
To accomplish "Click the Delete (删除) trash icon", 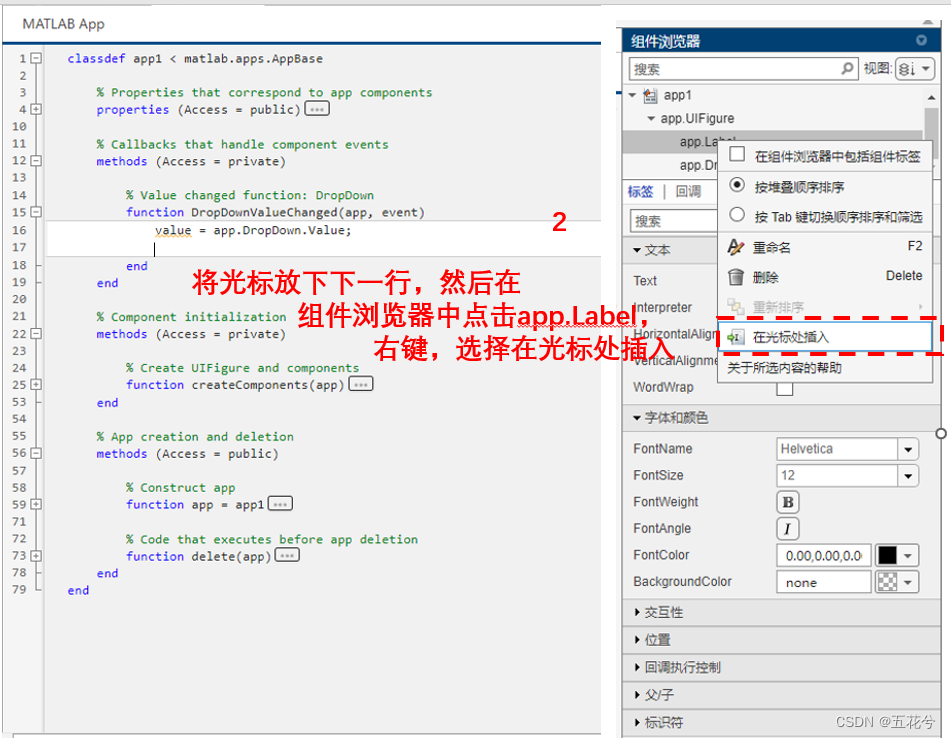I will (x=737, y=275).
